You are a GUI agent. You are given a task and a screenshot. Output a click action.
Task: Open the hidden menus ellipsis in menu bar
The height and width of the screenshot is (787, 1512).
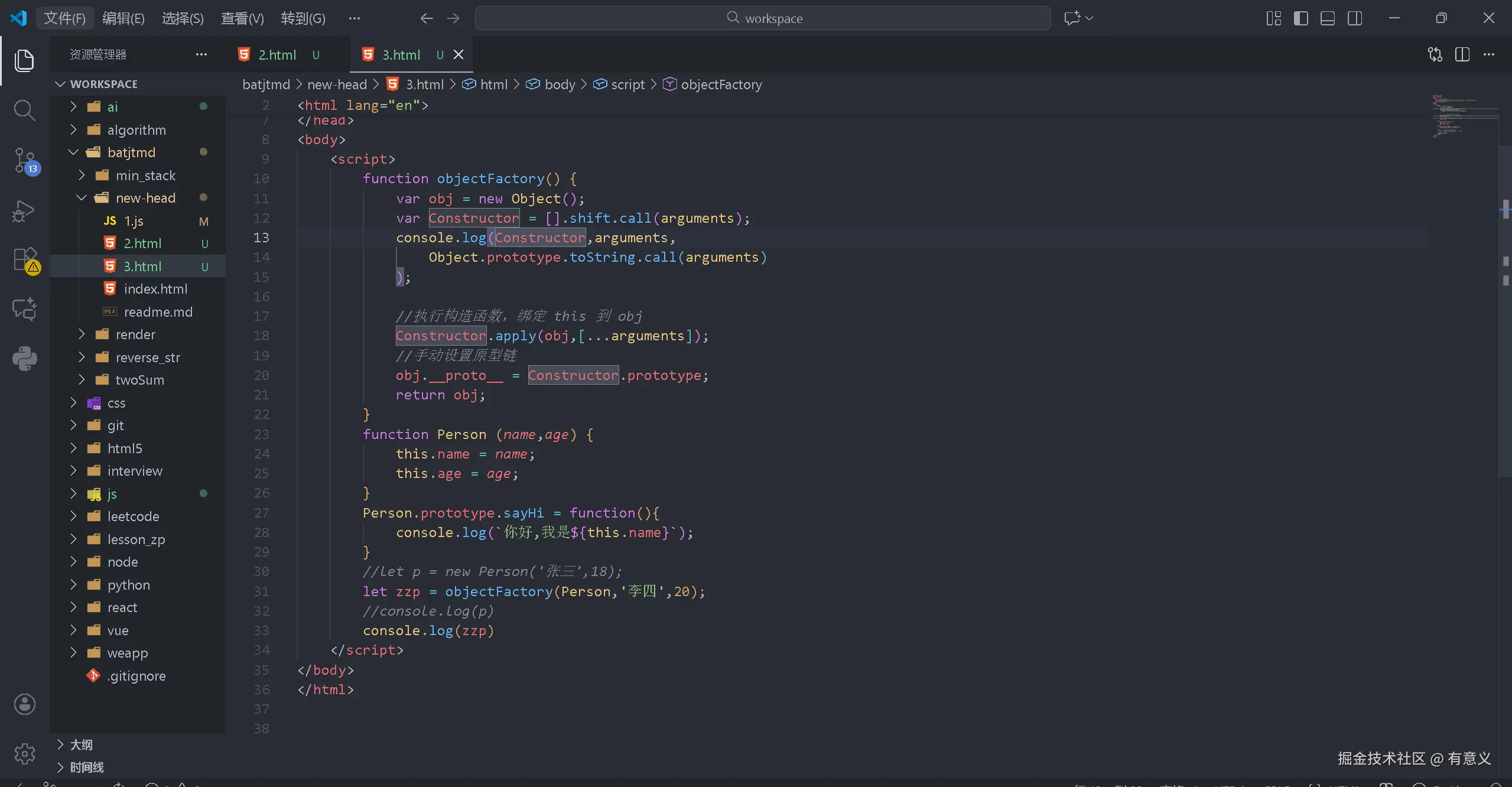pyautogui.click(x=355, y=18)
